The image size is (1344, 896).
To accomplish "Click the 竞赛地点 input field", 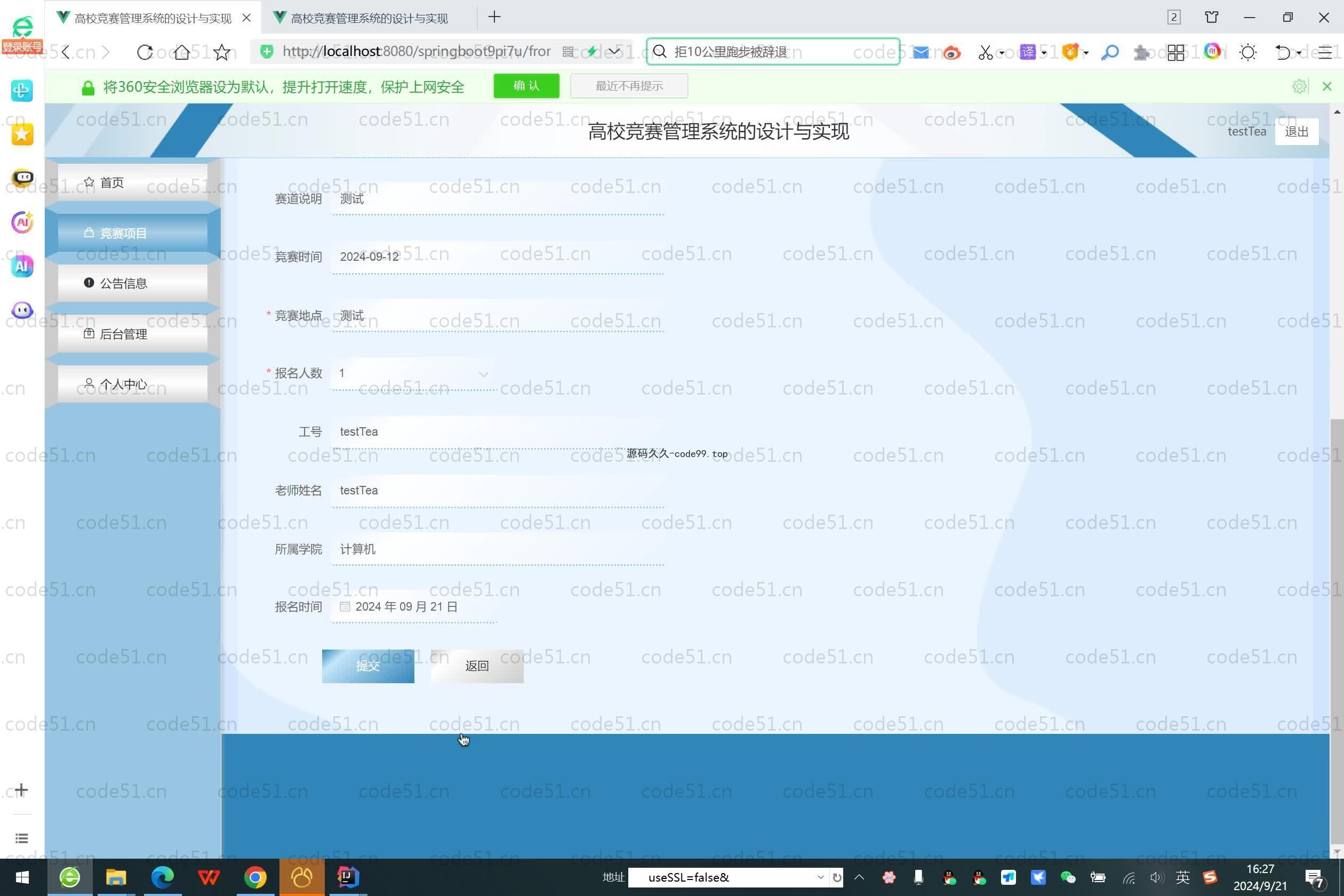I will point(497,315).
